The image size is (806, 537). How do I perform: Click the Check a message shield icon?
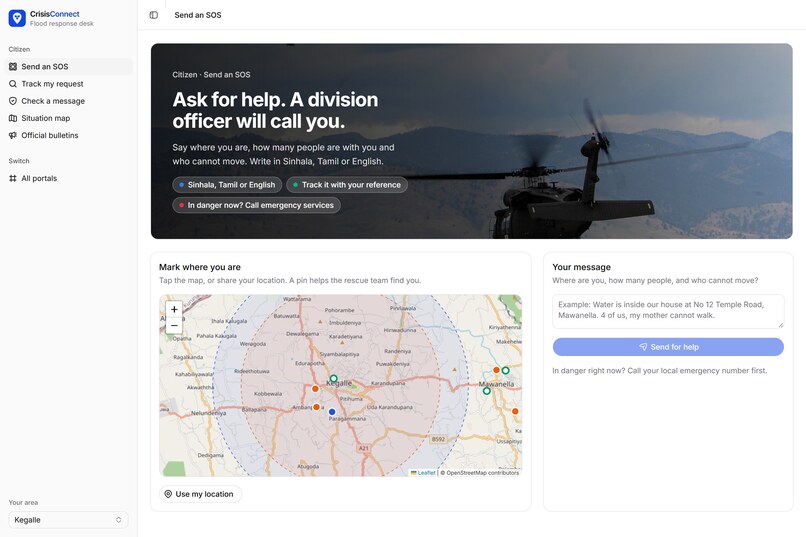pos(13,101)
